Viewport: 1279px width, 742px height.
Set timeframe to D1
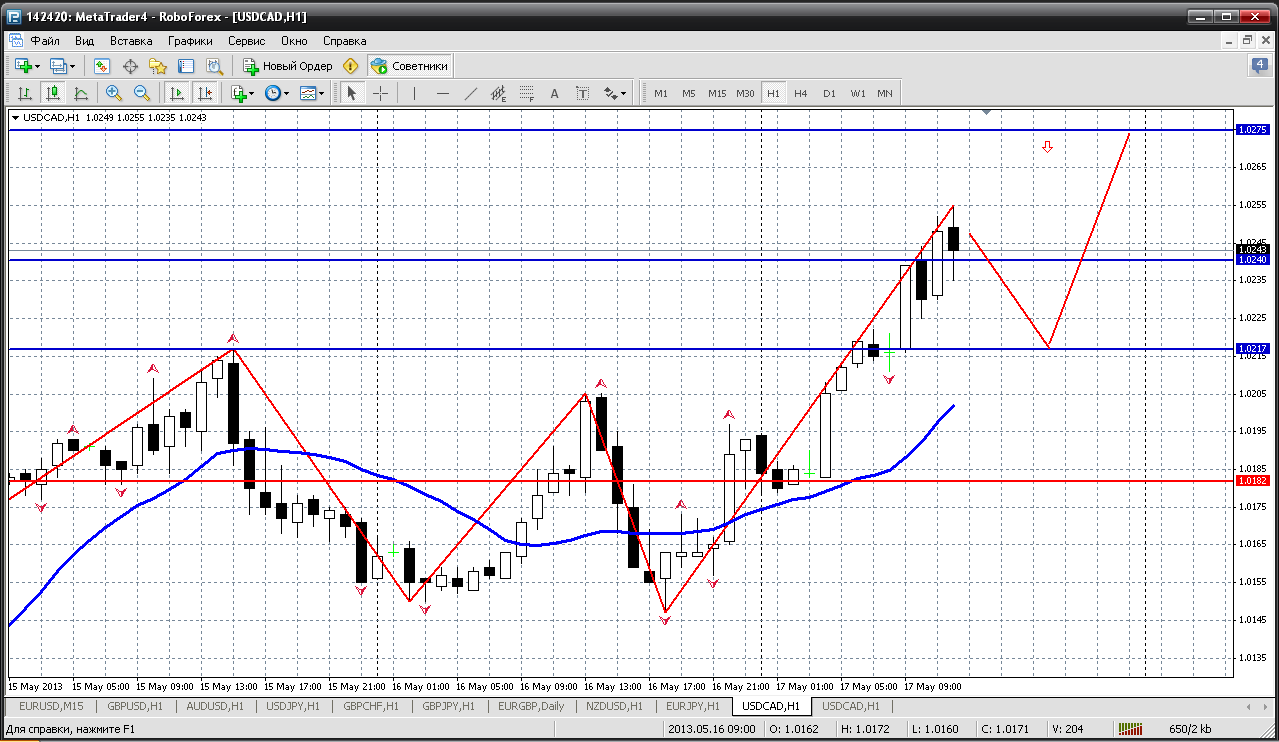[829, 93]
